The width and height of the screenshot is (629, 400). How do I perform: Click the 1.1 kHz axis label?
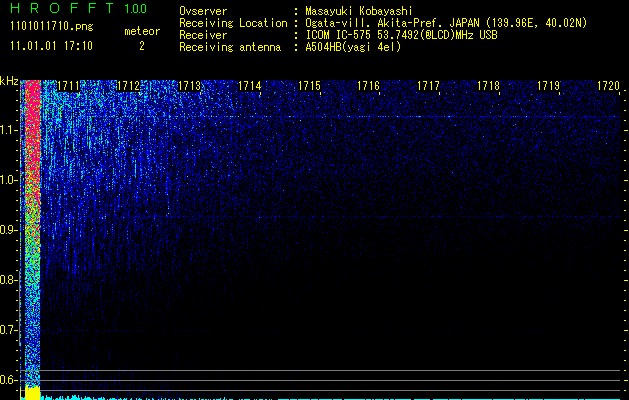click(x=9, y=130)
